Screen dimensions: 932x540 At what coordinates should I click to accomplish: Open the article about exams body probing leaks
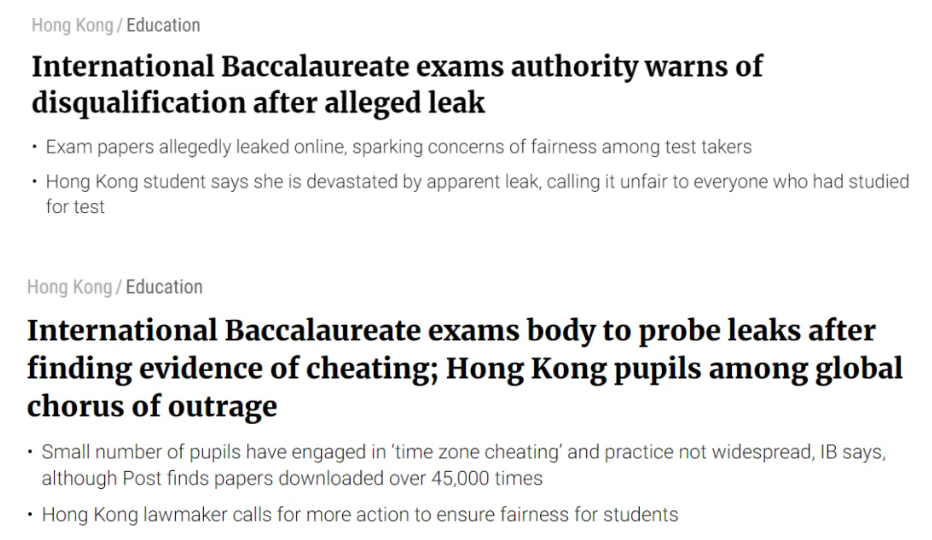coord(465,368)
